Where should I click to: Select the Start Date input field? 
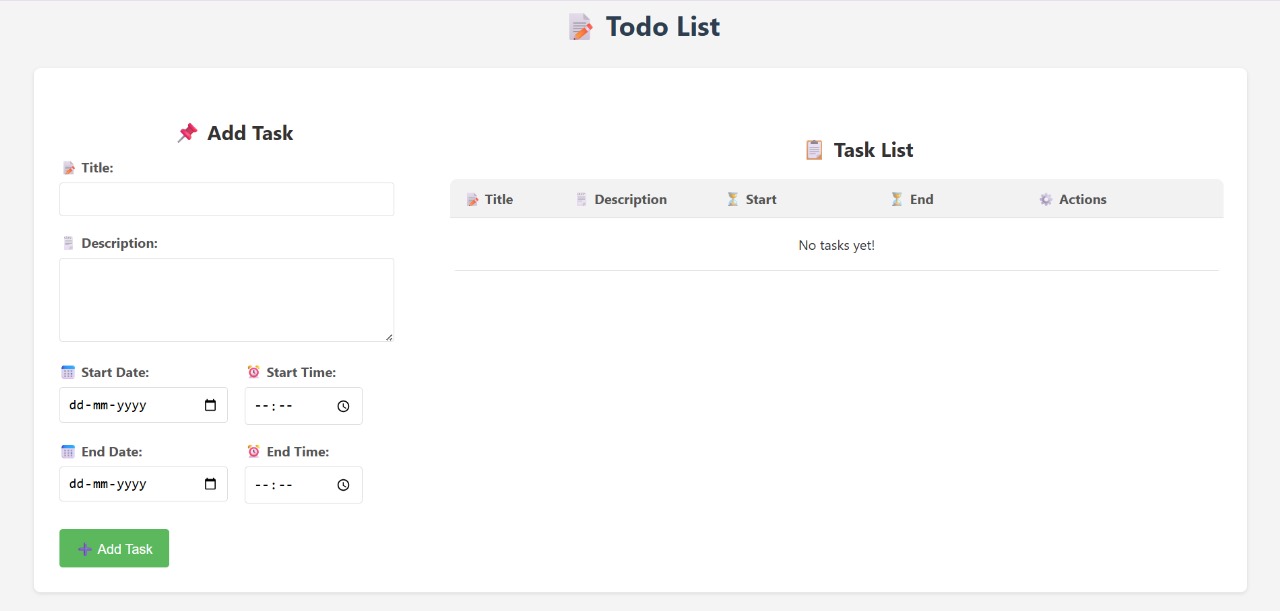143,406
